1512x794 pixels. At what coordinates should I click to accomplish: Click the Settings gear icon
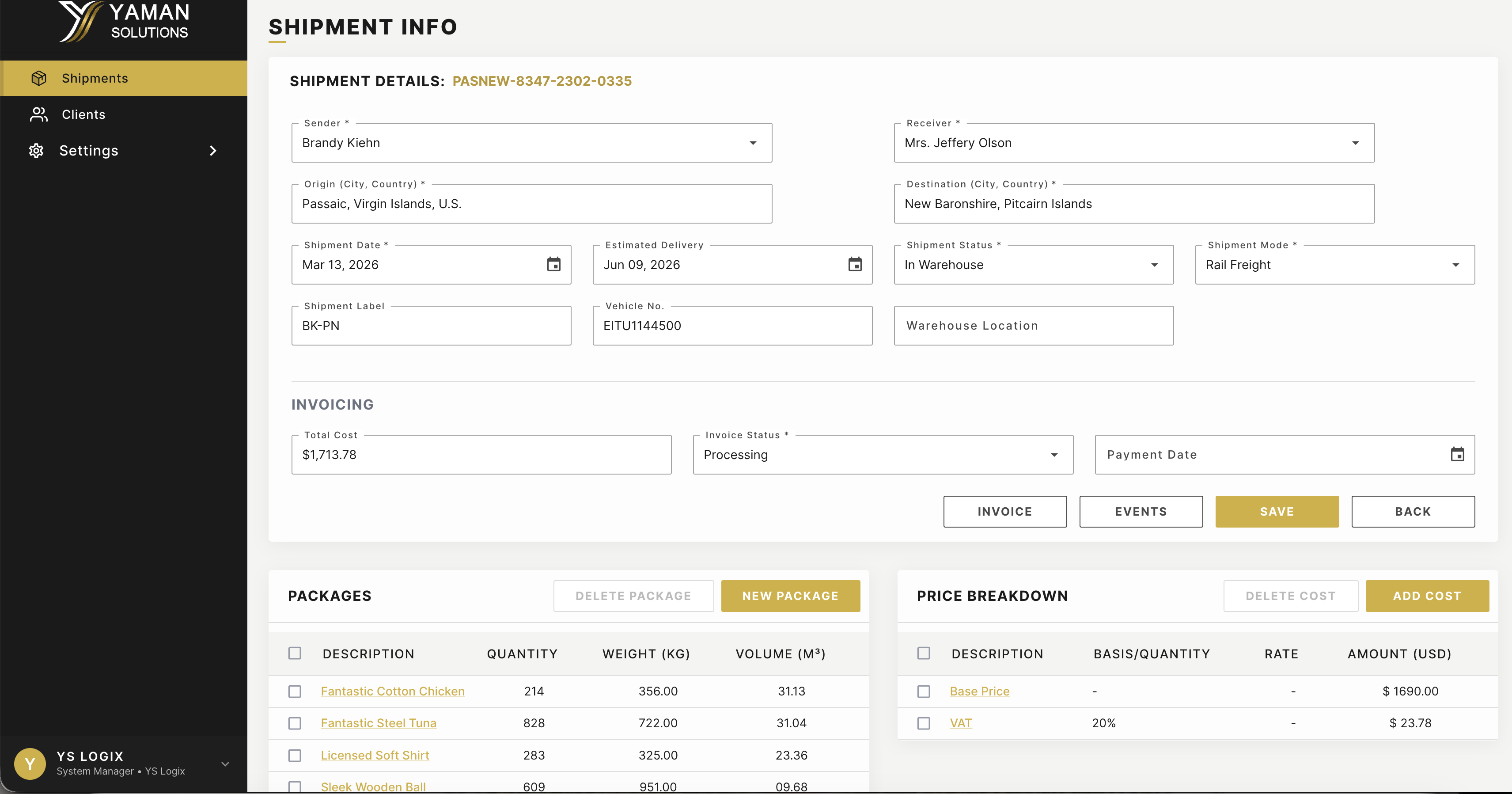[36, 151]
